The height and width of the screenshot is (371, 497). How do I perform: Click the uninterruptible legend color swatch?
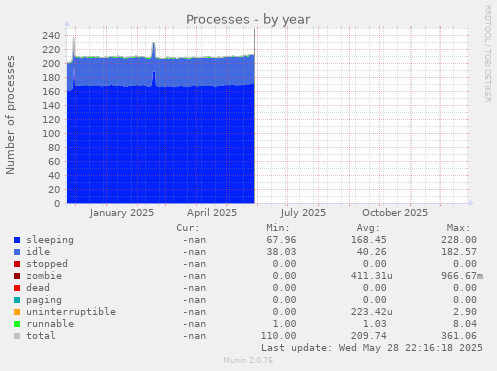point(17,312)
